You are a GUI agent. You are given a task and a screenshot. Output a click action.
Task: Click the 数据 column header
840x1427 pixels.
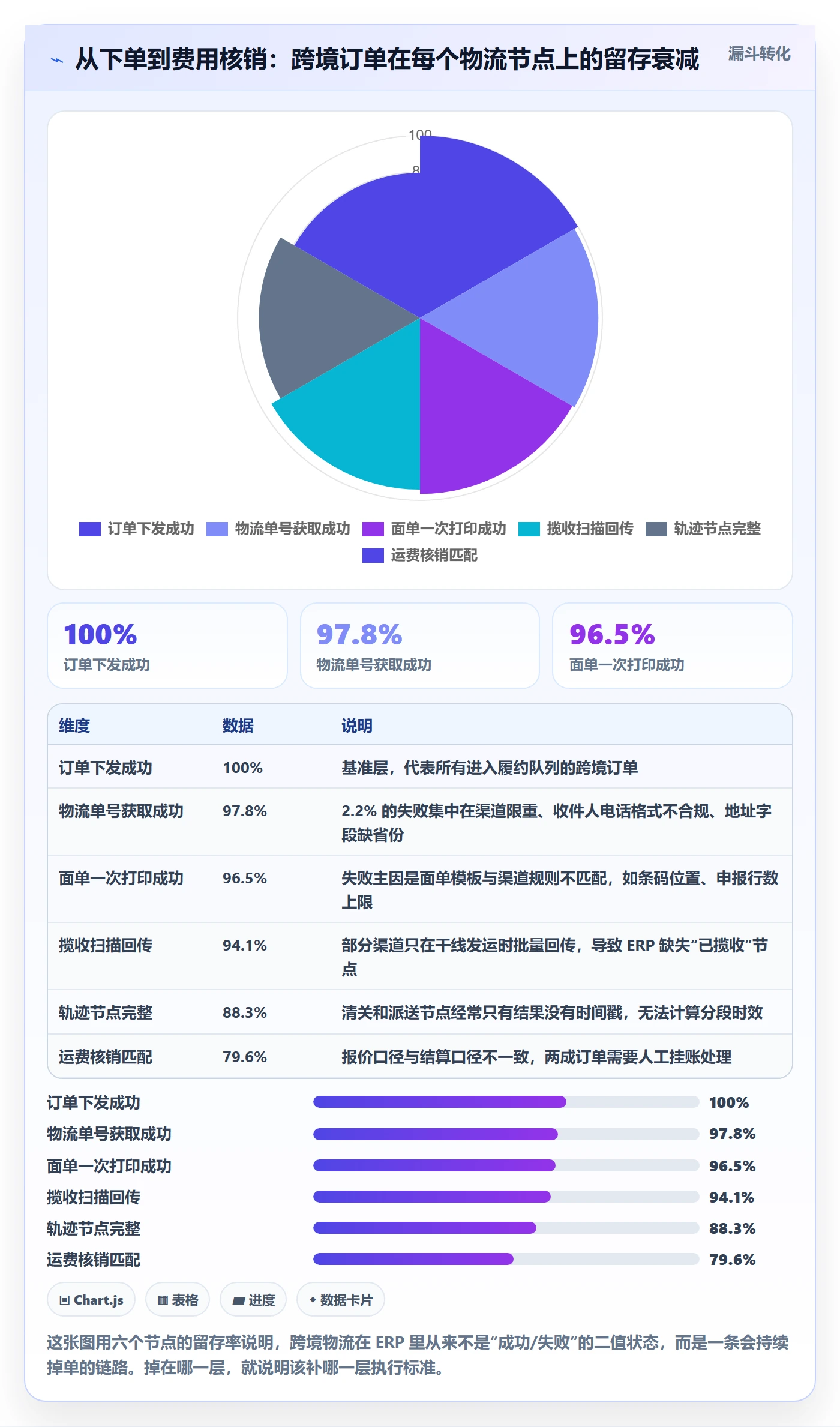[x=238, y=726]
